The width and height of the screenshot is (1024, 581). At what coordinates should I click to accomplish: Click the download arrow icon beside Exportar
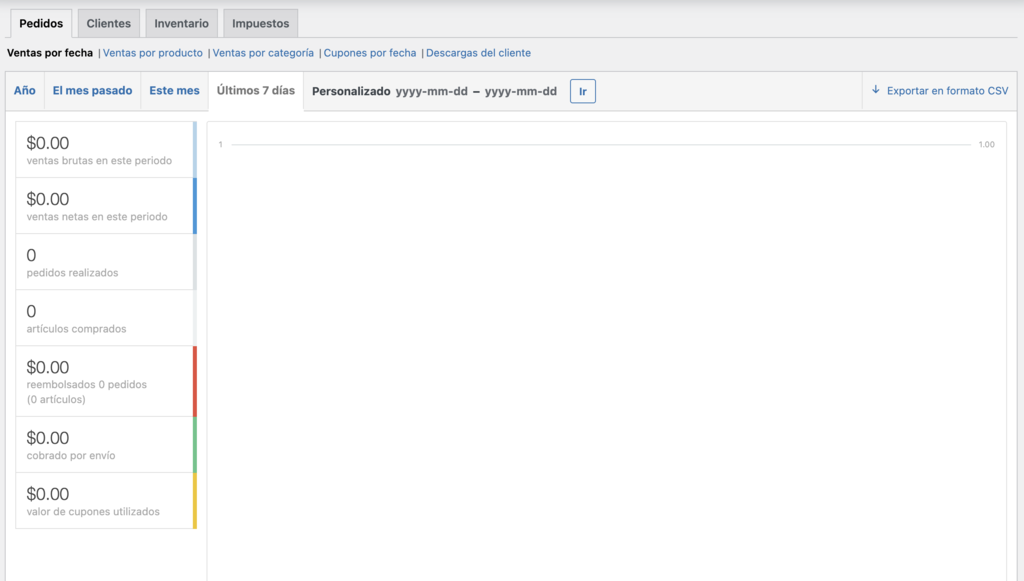pos(878,90)
